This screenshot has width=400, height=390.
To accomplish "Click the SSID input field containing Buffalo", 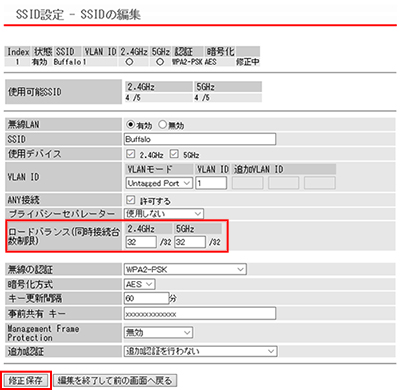I will (200, 139).
